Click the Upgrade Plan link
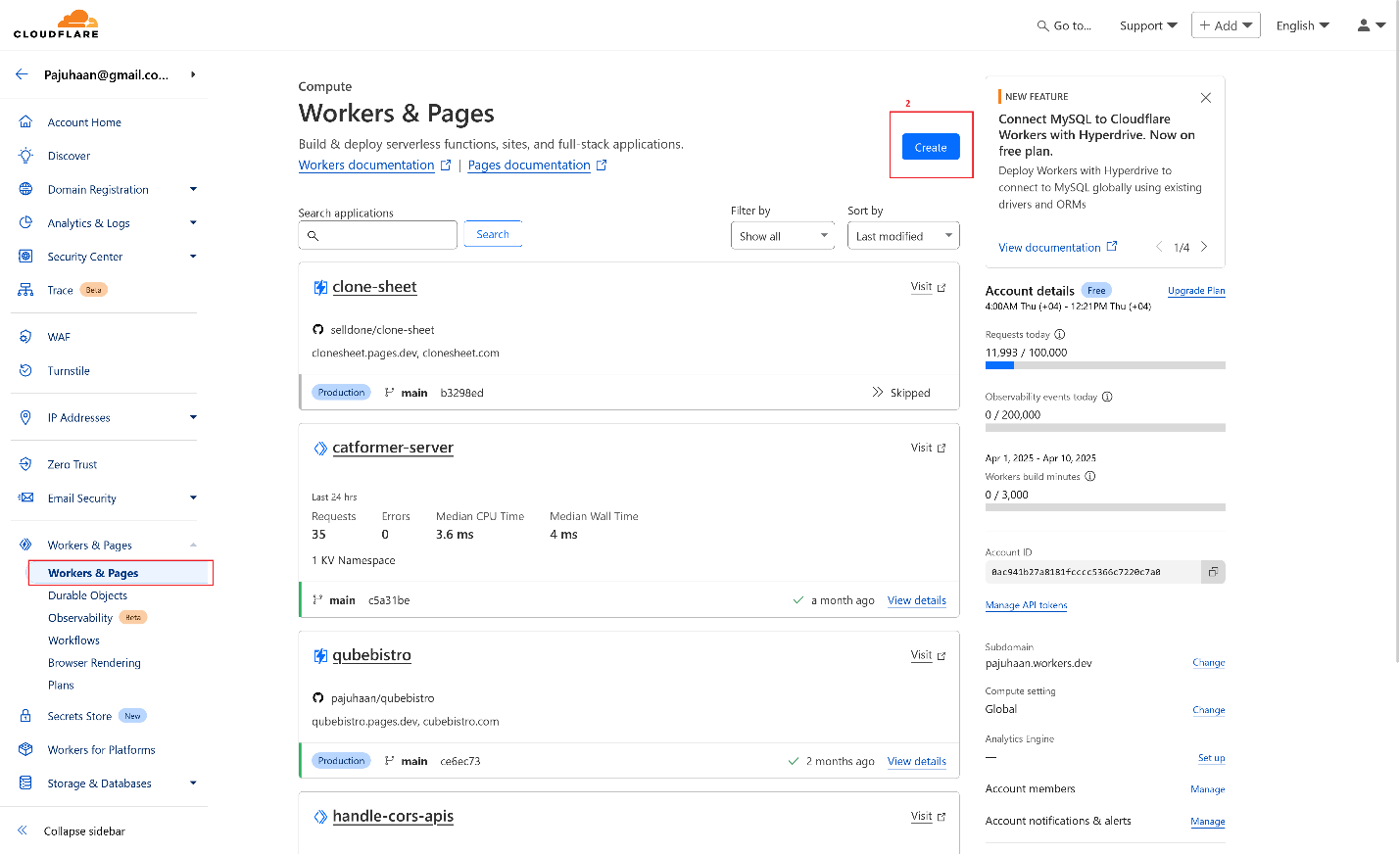The width and height of the screenshot is (1400, 854). click(x=1196, y=291)
